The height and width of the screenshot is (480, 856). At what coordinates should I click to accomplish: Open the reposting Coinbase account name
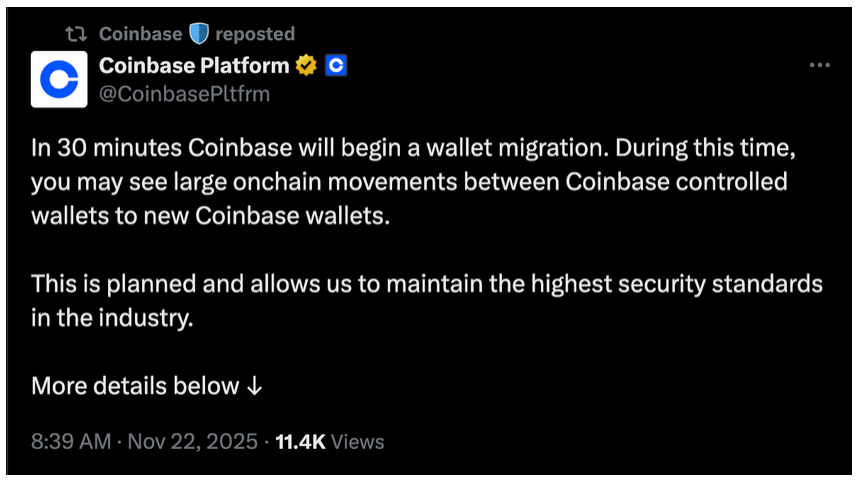pyautogui.click(x=140, y=34)
